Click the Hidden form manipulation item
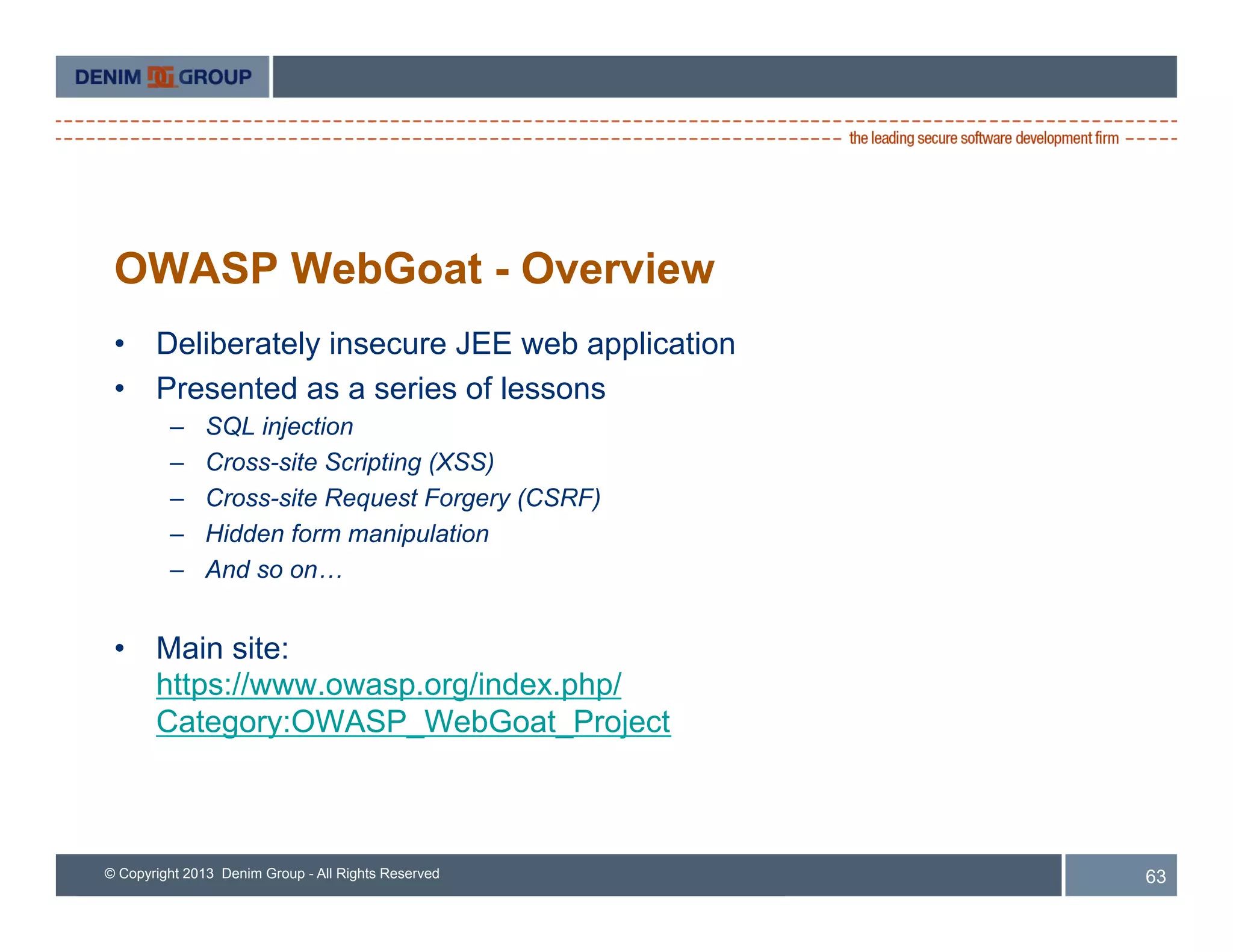 pyautogui.click(x=347, y=534)
